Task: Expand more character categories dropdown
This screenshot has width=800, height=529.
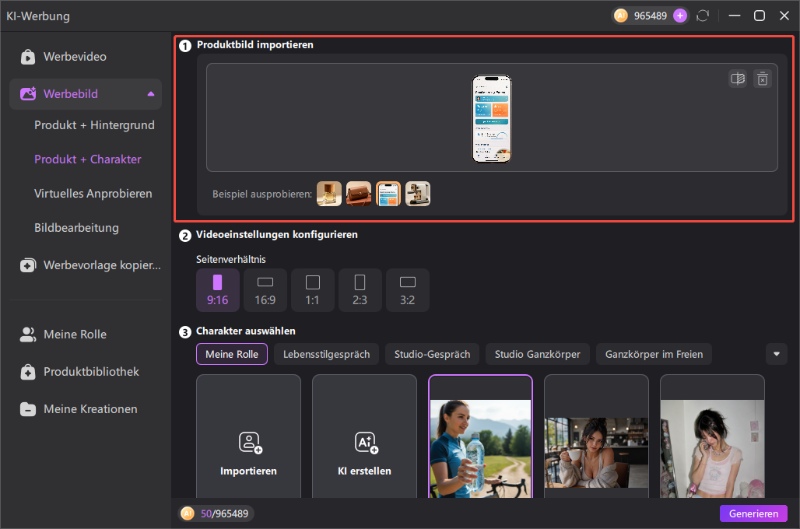Action: click(776, 354)
